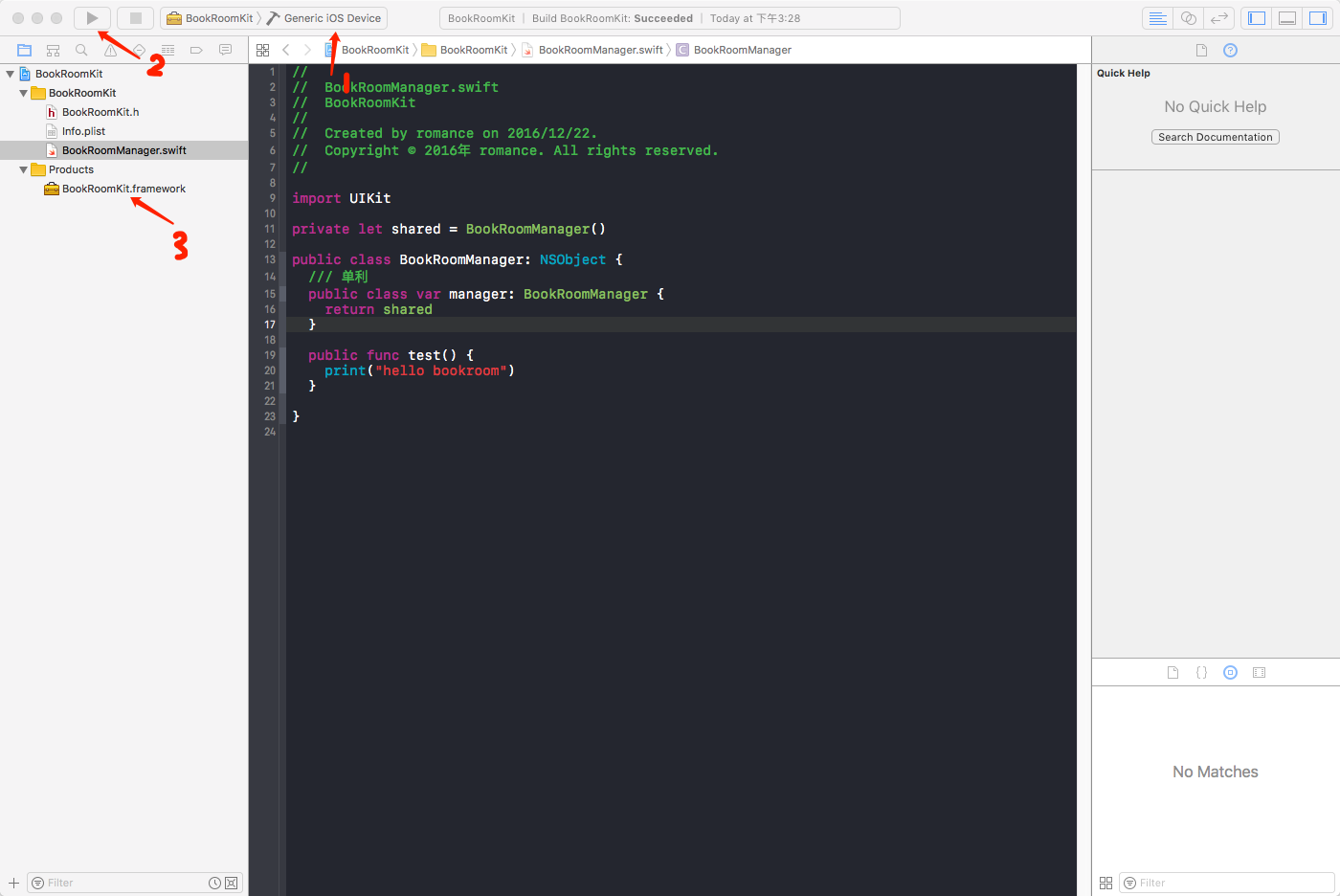
Task: Open the Code Snippet library icon
Action: 1201,672
